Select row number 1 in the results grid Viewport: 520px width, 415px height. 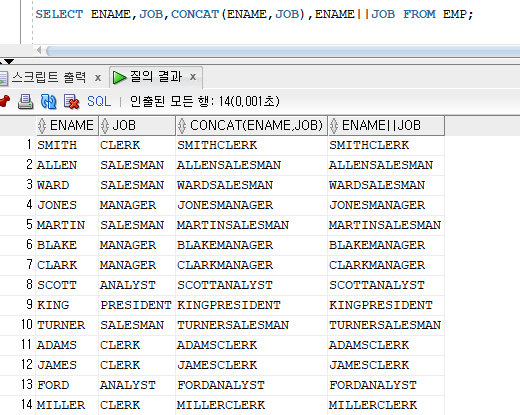click(x=18, y=145)
